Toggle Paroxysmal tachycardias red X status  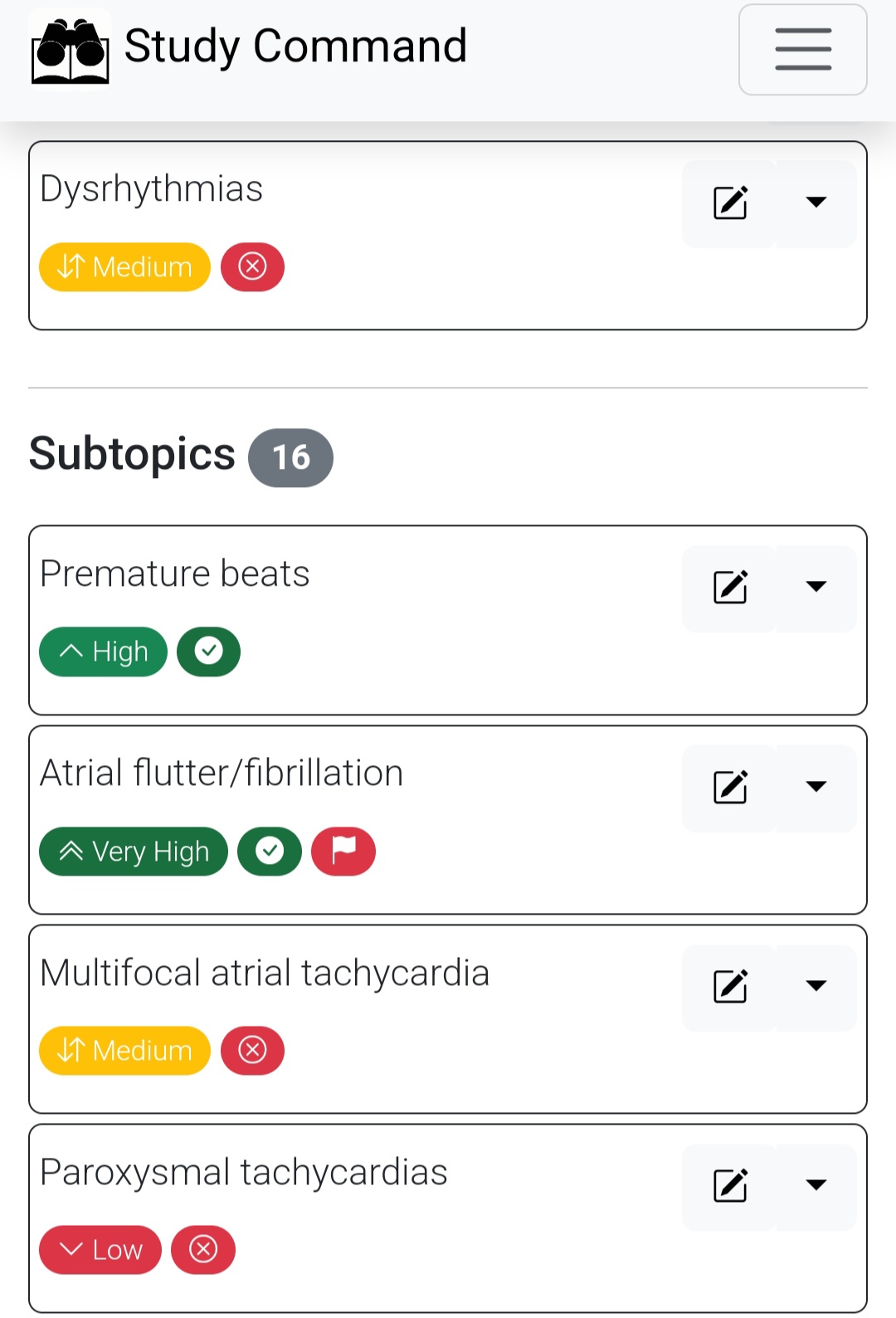(x=203, y=1249)
